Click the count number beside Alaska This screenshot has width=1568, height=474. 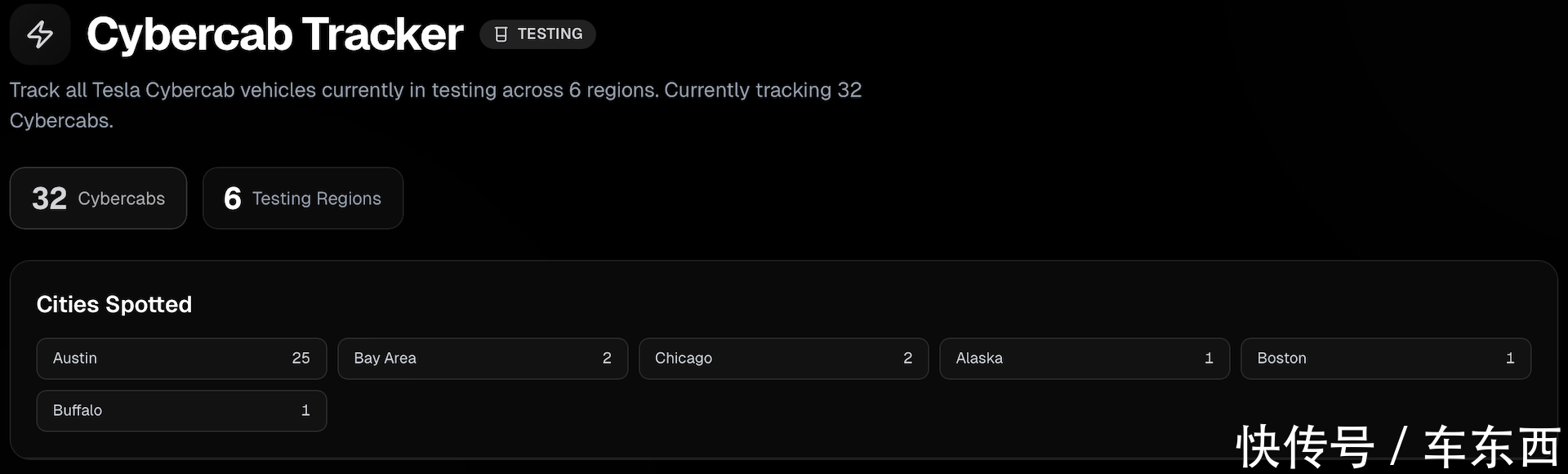coord(1209,359)
